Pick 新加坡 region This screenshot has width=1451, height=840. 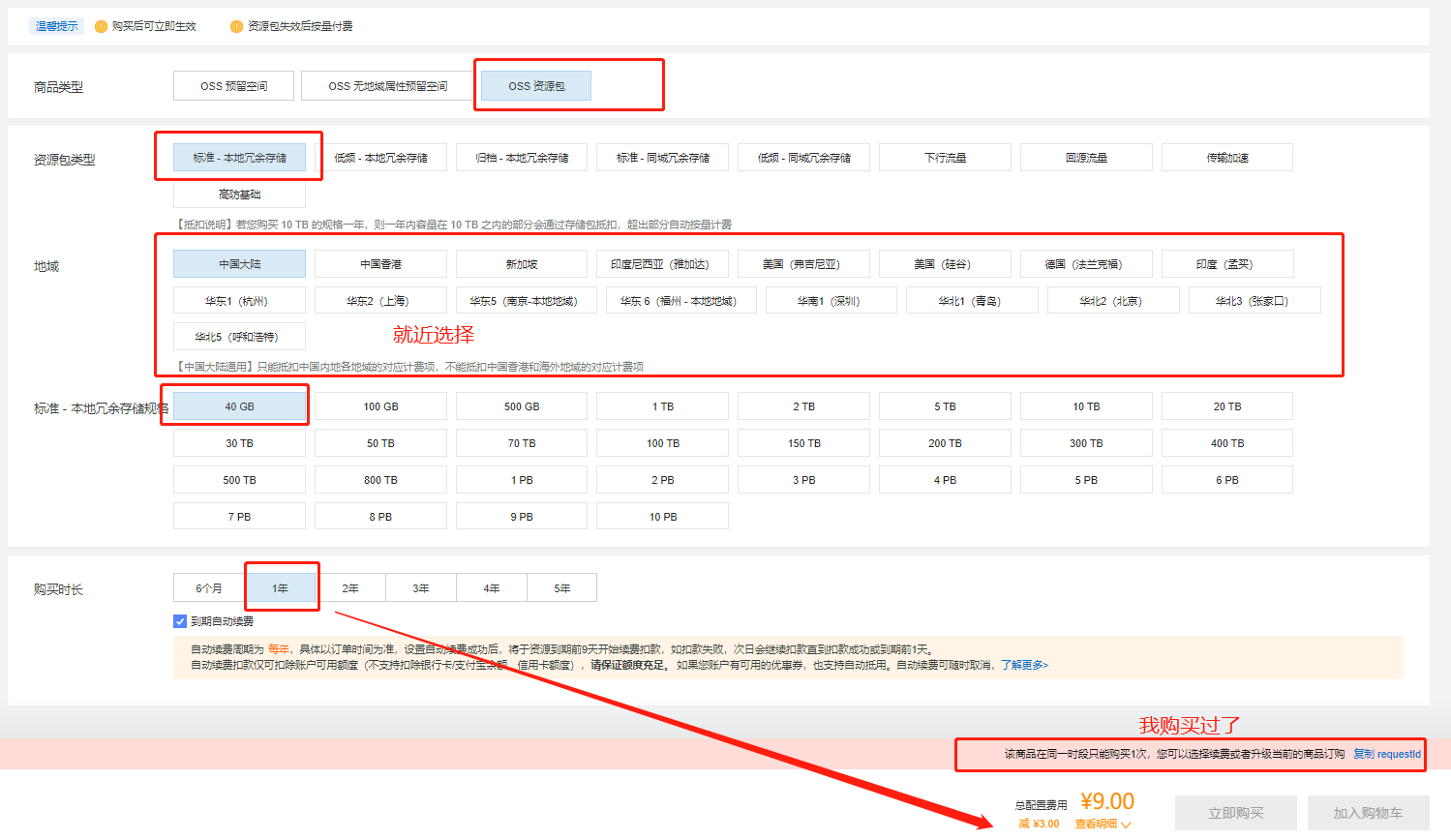[x=522, y=264]
